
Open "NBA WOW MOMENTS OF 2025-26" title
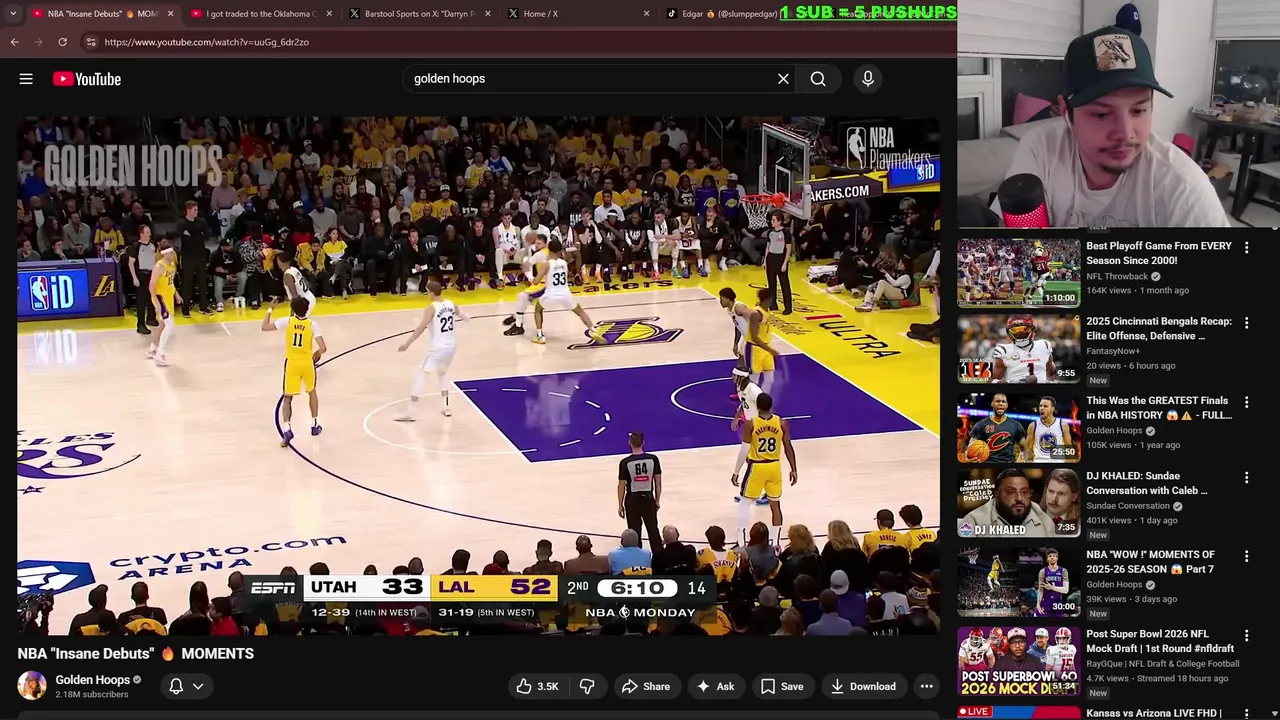(x=1151, y=561)
